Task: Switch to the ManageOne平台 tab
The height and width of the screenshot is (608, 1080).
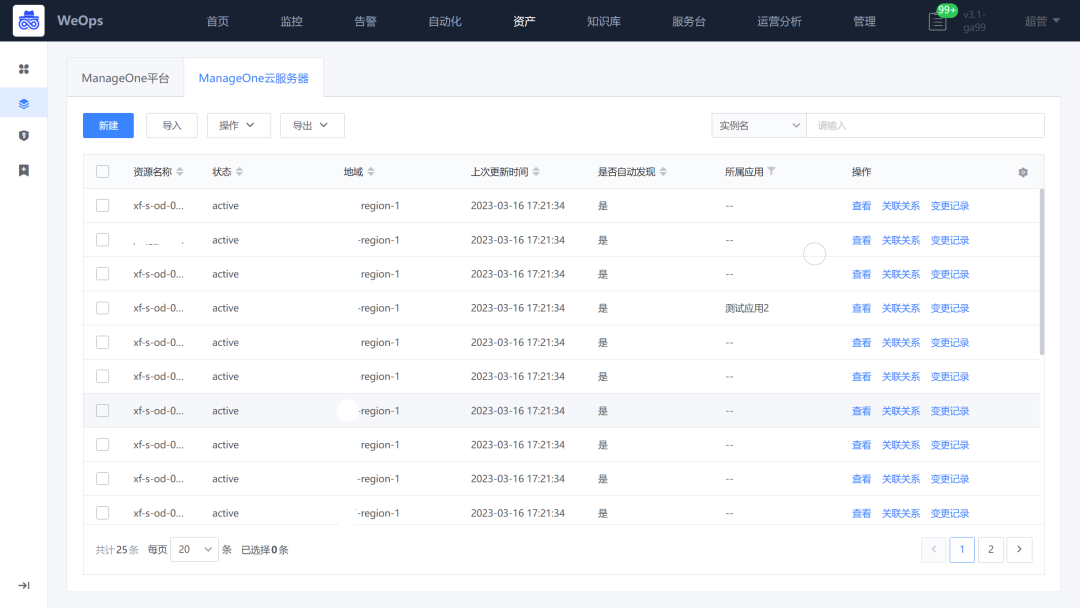Action: click(x=125, y=76)
